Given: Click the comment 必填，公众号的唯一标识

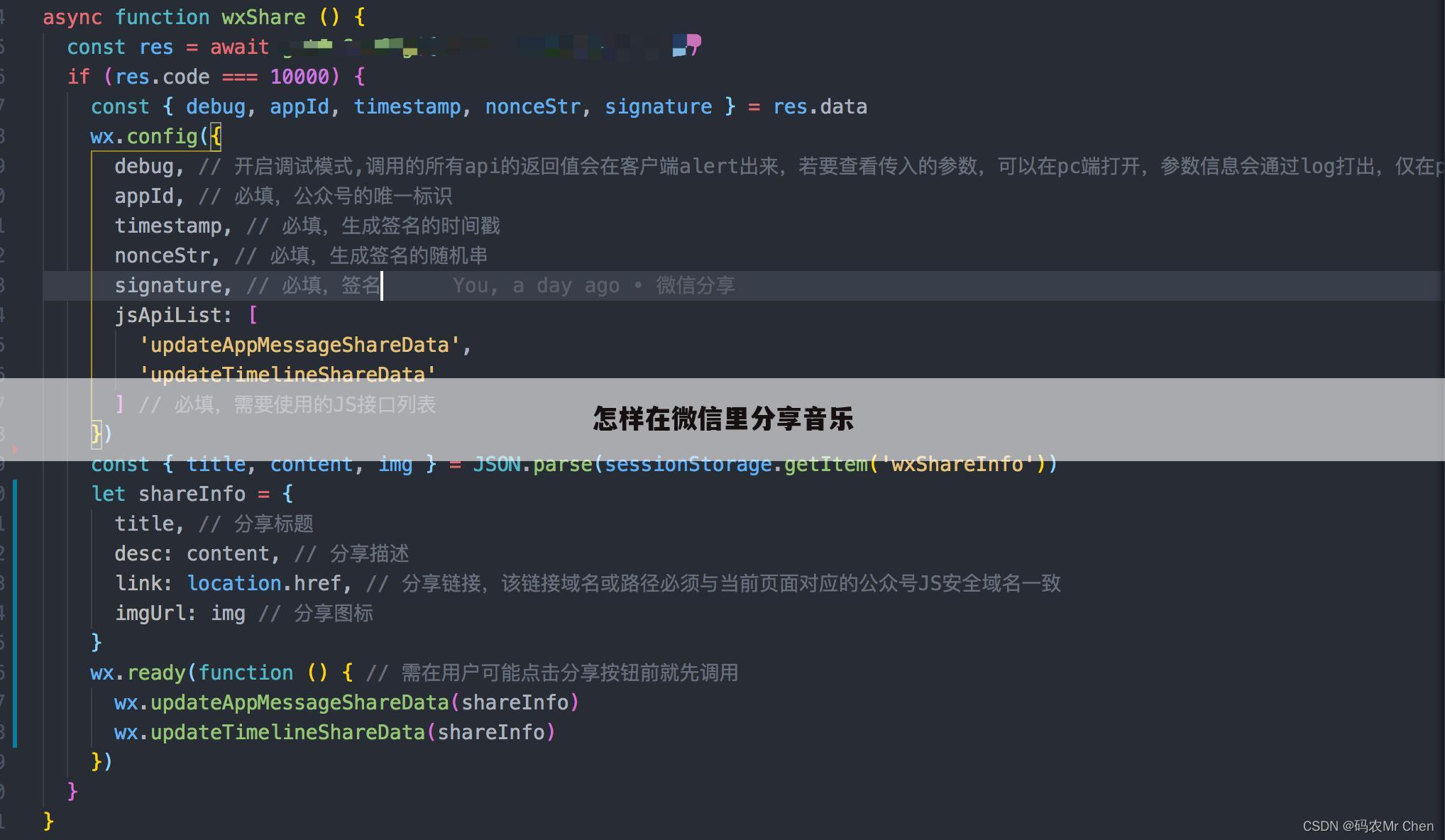Looking at the screenshot, I should click(325, 196).
